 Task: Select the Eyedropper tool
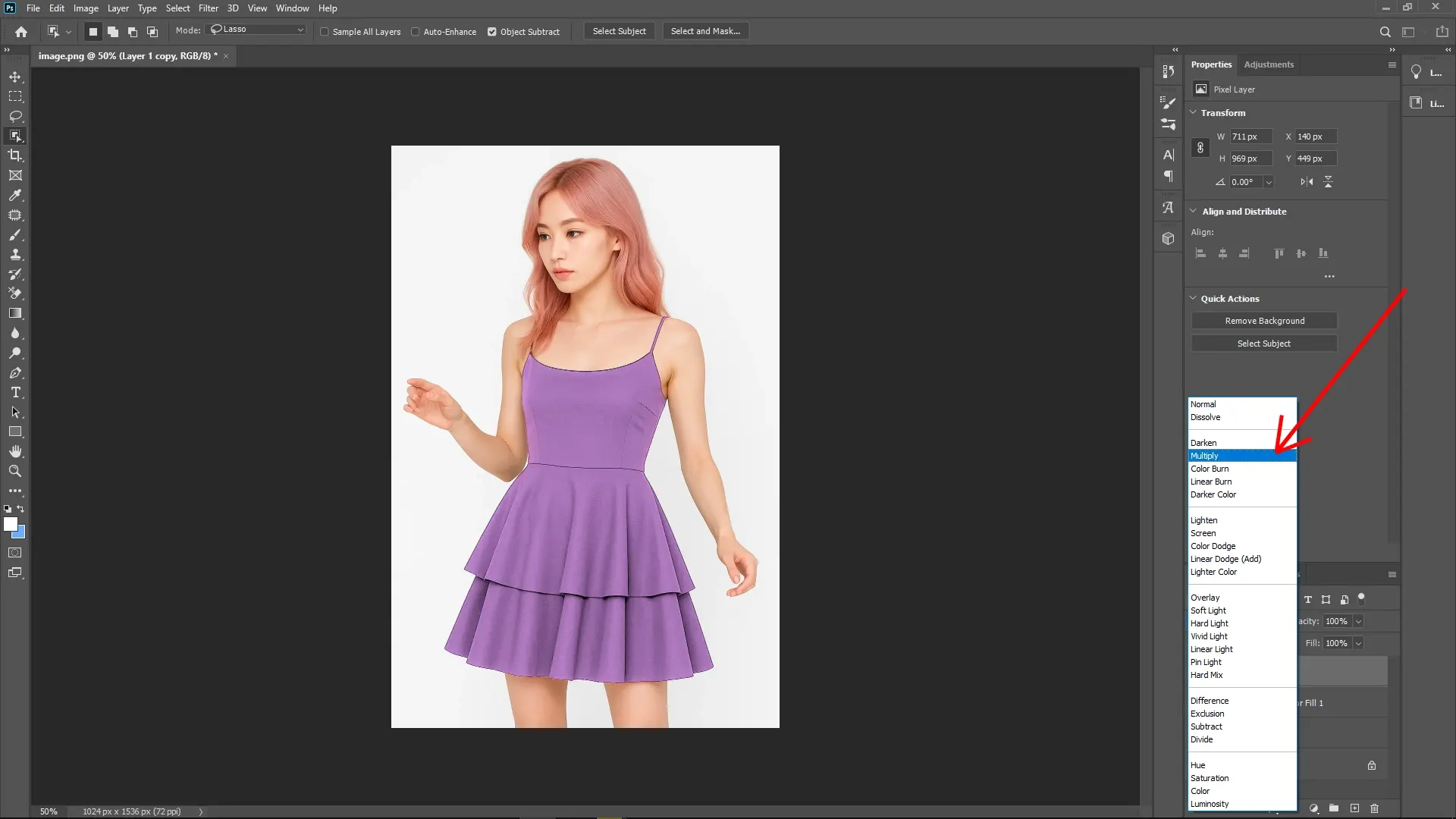15,196
